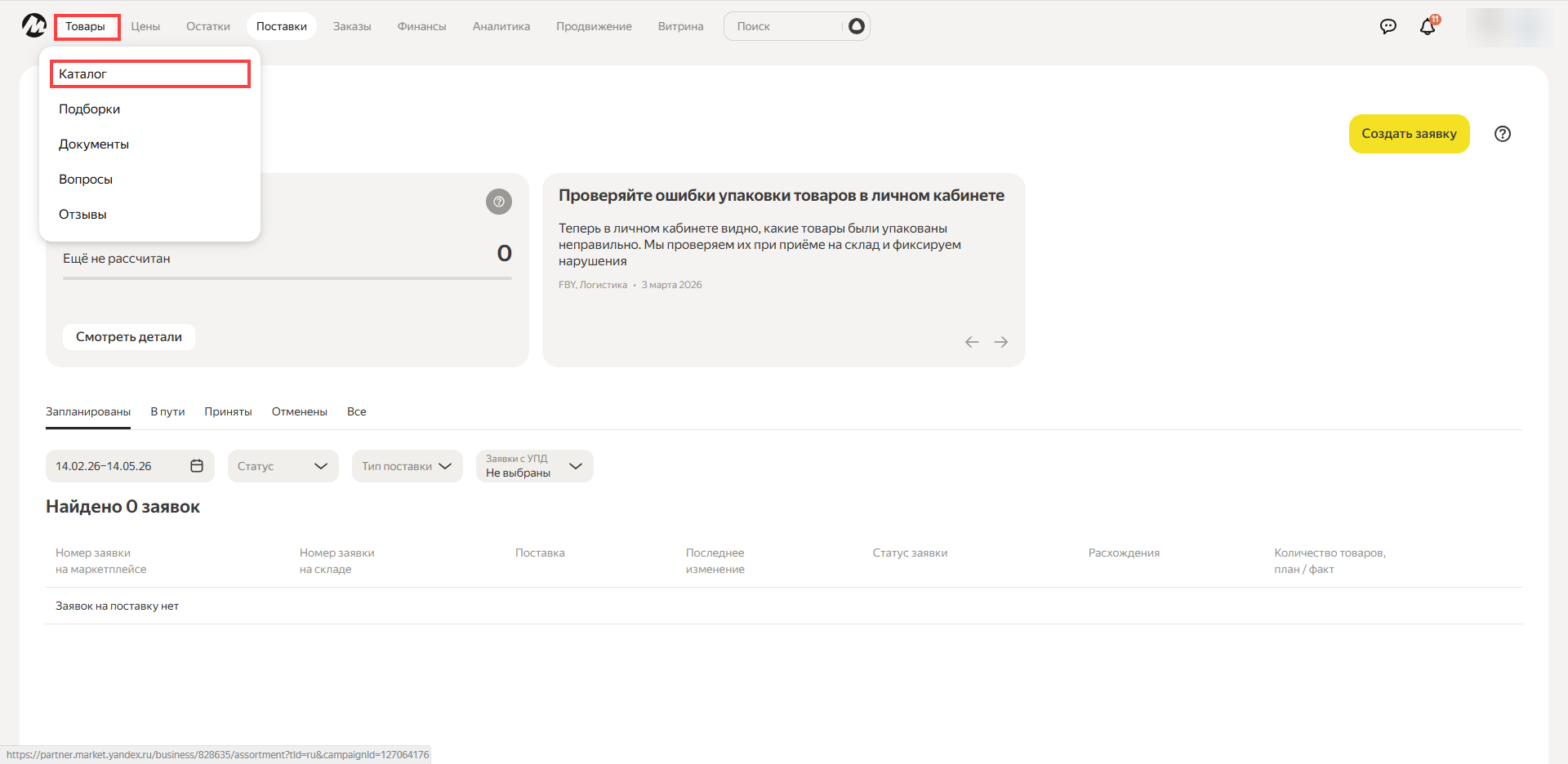
Task: Go to next news card arrow
Action: click(1000, 342)
